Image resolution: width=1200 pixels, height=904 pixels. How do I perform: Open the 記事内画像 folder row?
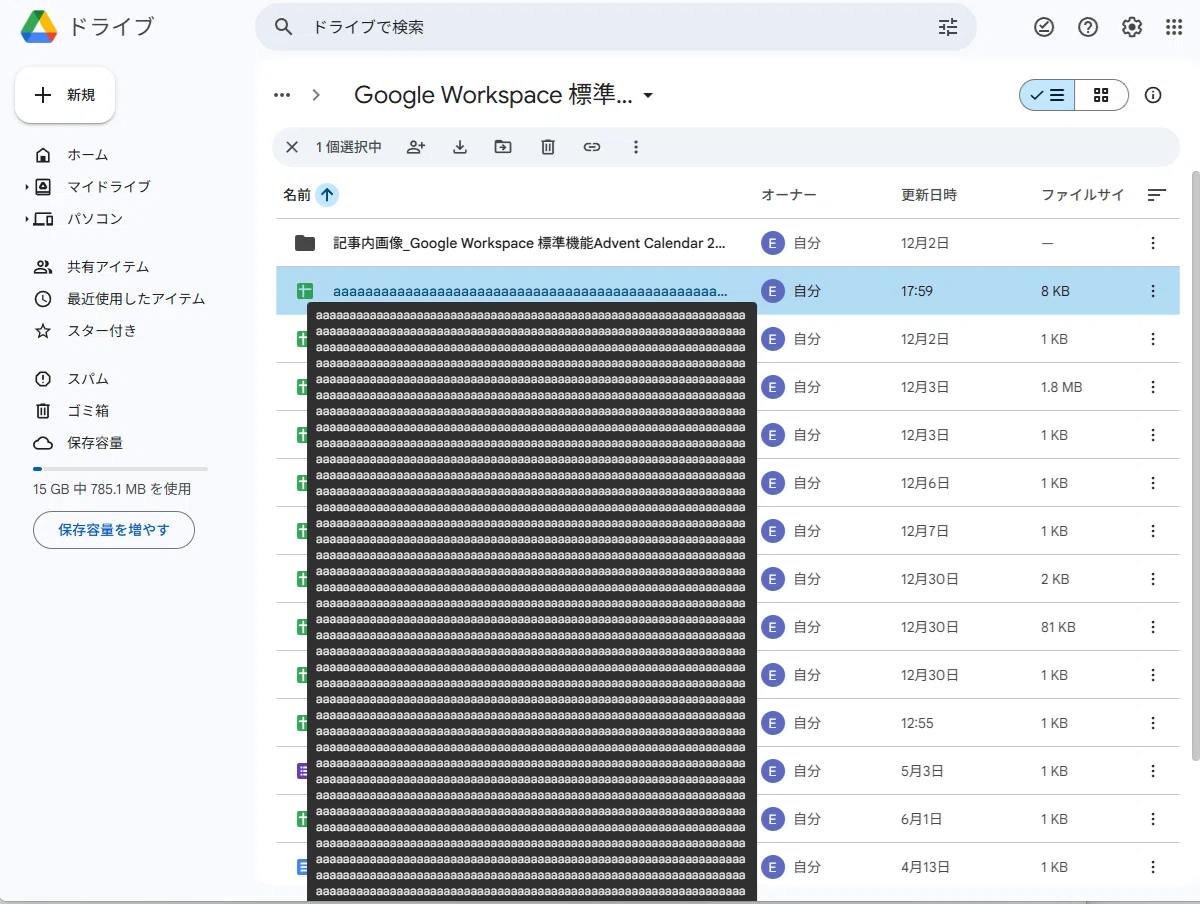[728, 243]
